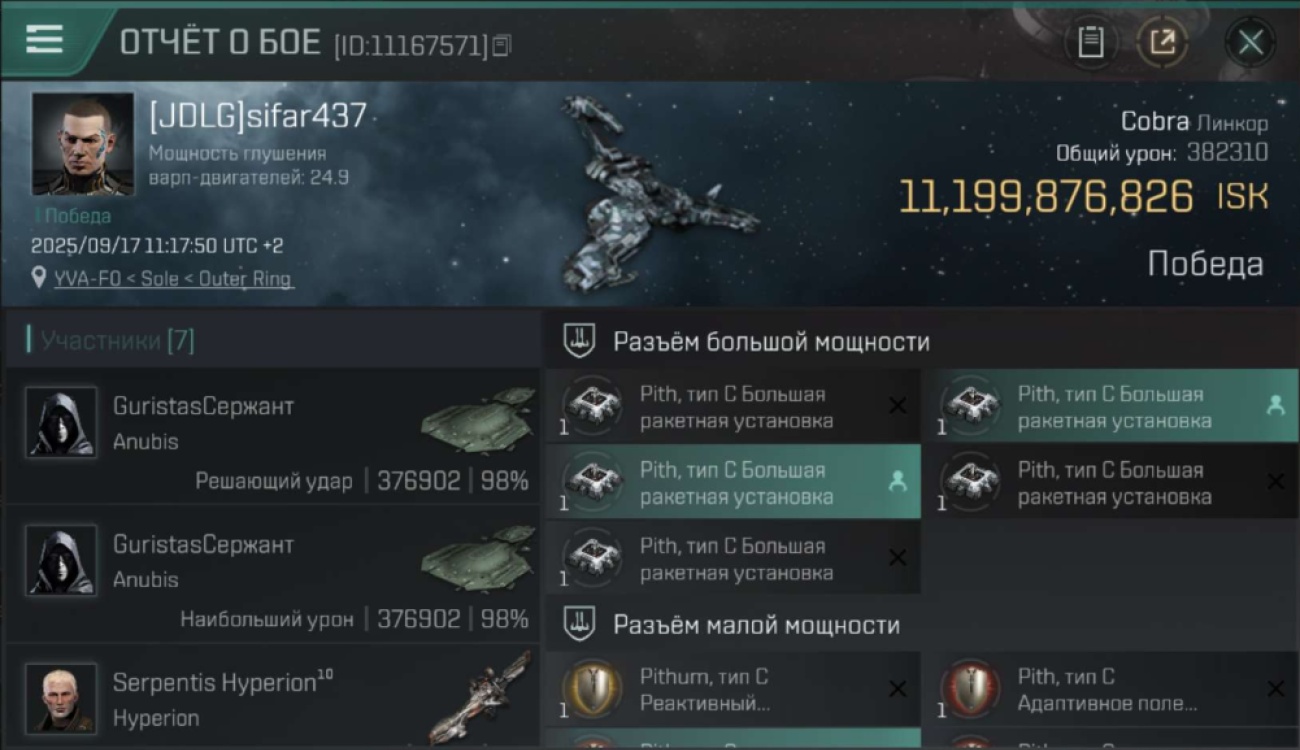Image resolution: width=1300 pixels, height=750 pixels.
Task: Open the hamburger main menu
Action: 44,39
